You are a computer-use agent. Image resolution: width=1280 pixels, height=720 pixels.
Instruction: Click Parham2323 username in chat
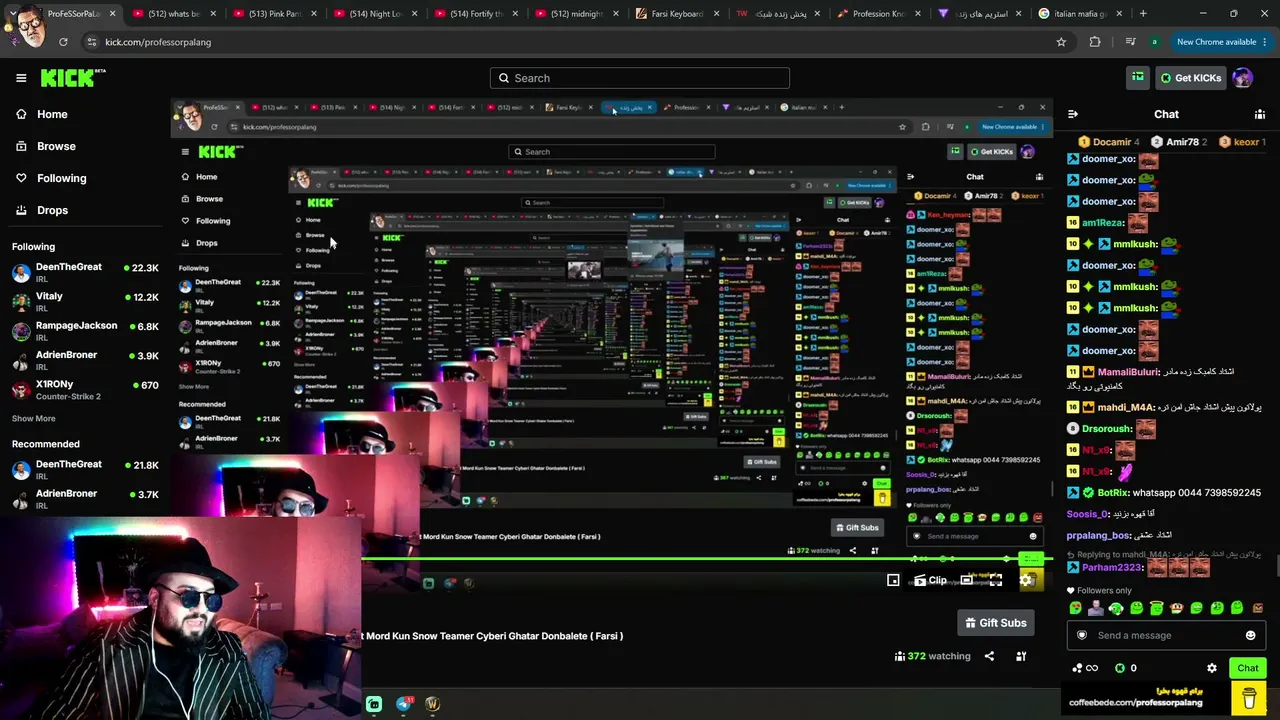click(1112, 568)
